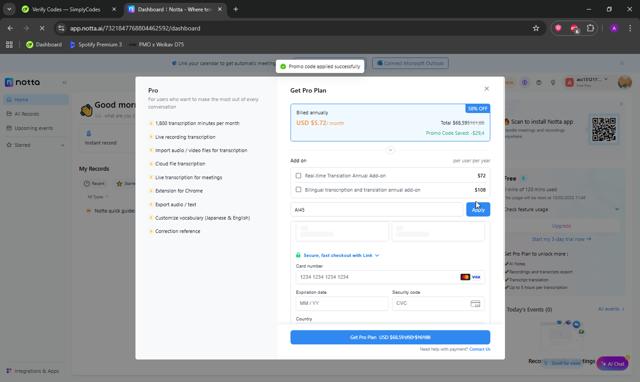Click the Security code CVC field
The image size is (640, 382).
tap(438, 303)
